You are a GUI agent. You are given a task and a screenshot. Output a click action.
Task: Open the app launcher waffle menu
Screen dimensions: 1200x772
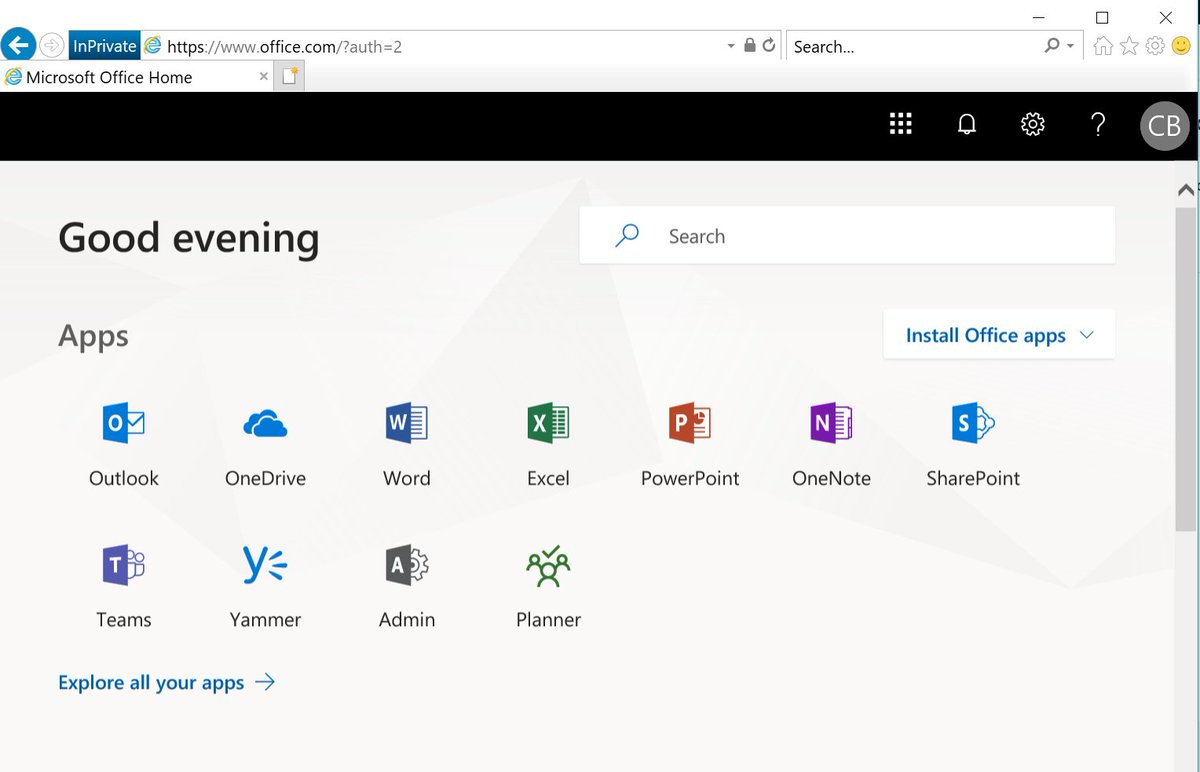[x=900, y=124]
